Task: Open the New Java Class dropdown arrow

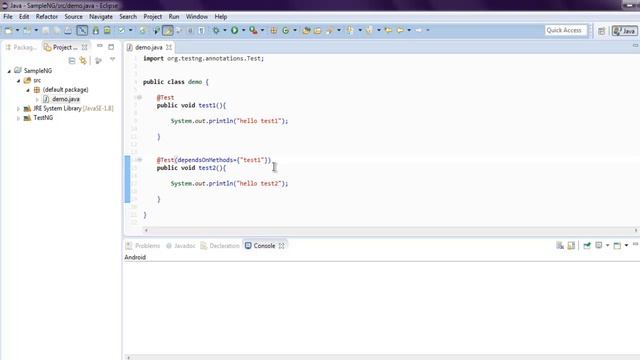Action: click(x=294, y=30)
